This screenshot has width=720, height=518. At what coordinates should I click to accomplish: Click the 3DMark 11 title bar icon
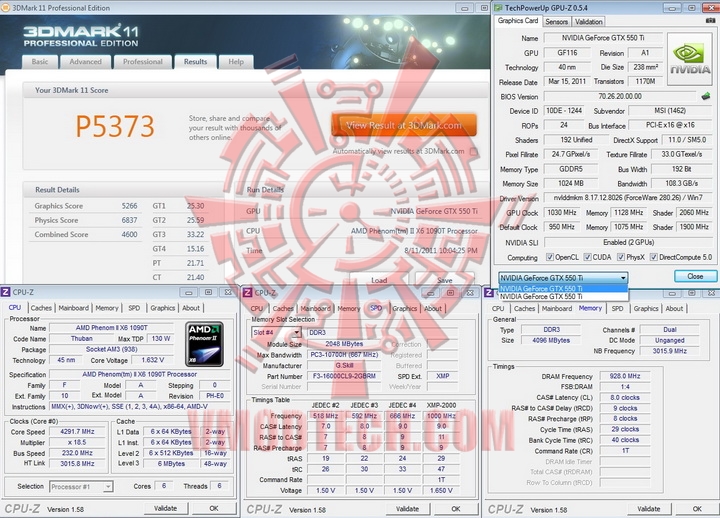tap(6, 8)
